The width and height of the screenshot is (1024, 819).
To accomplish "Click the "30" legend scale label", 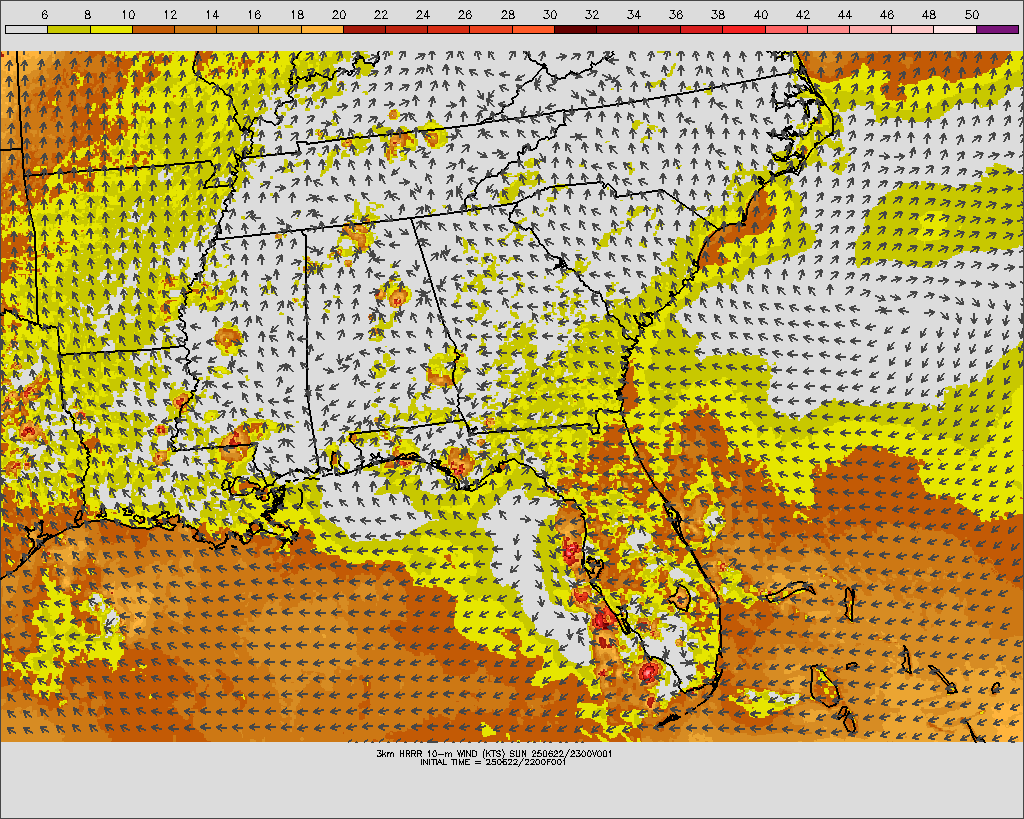I will (x=550, y=14).
